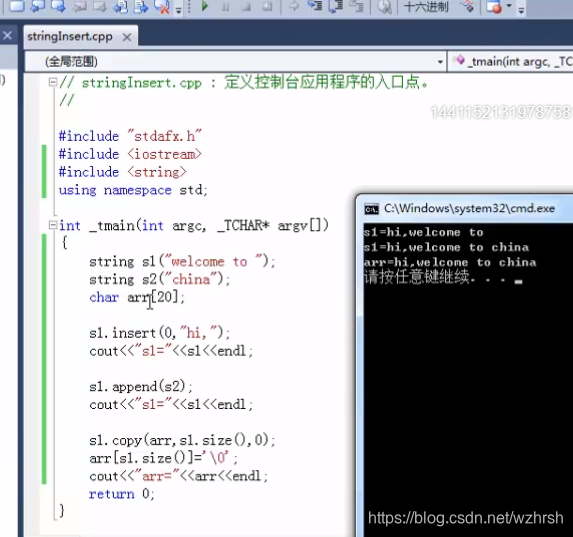Show the next statement arrow icon
The image size is (573, 537).
[x=294, y=7]
